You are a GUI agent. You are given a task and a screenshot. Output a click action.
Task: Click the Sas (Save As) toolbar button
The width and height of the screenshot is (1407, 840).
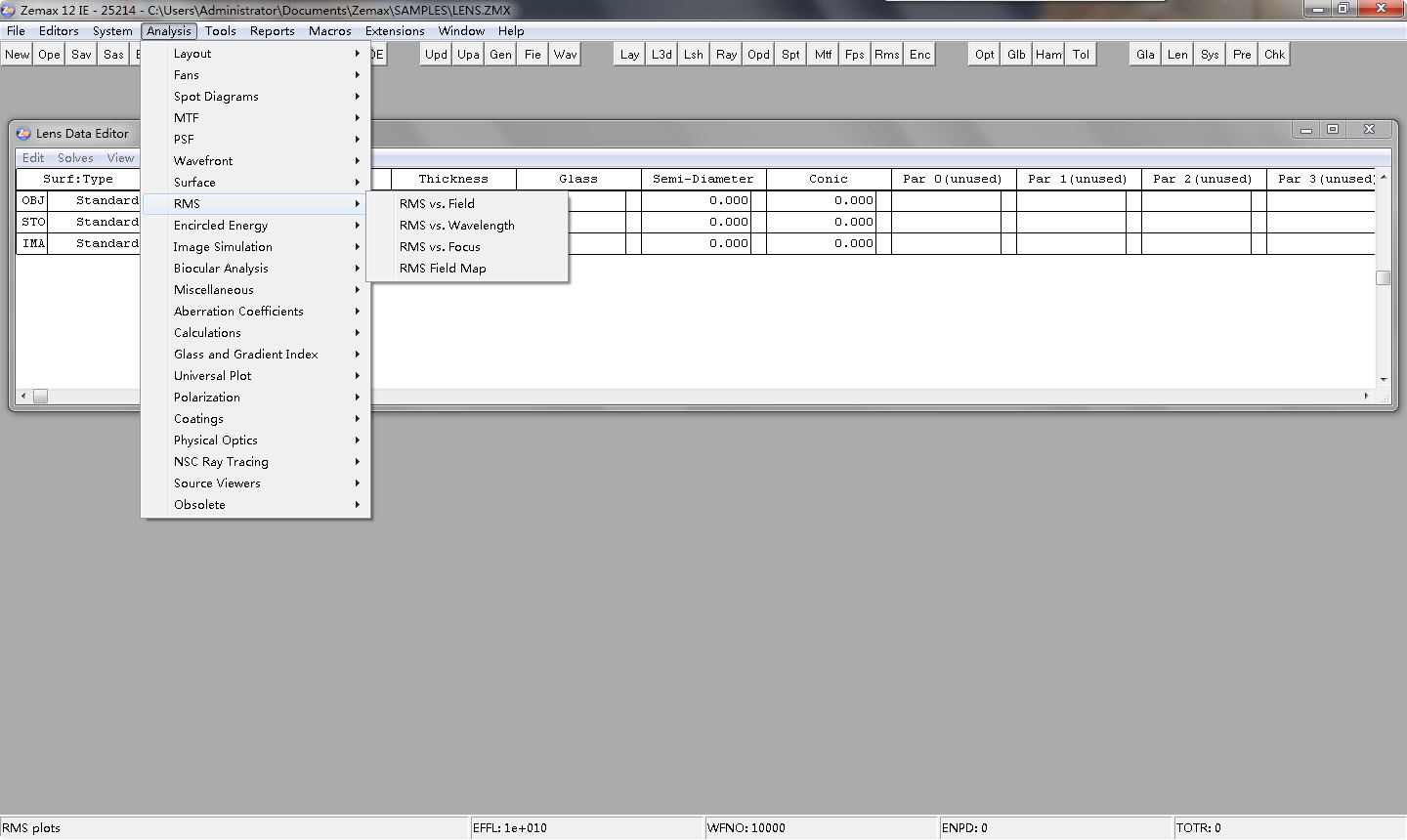[113, 55]
